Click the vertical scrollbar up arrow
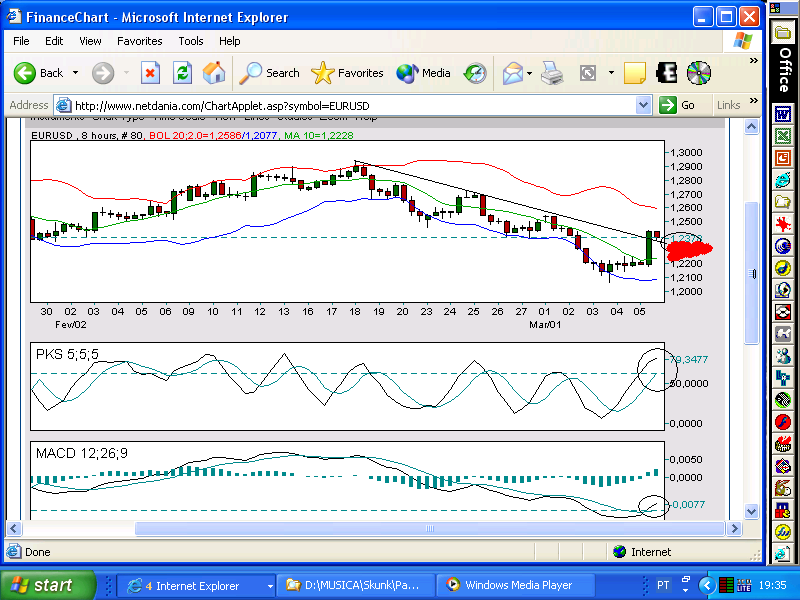Screen dimensions: 800x600 pos(752,126)
